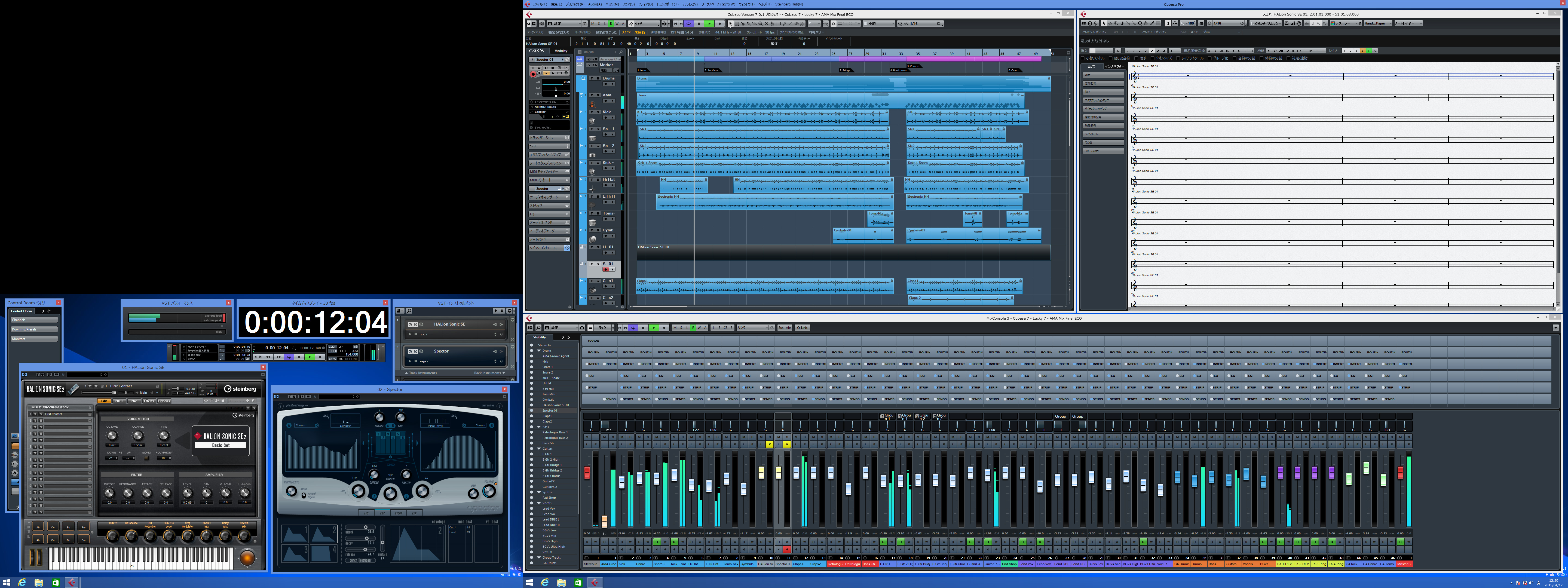Search tracks with magnifier icon in track list

pyautogui.click(x=621, y=52)
